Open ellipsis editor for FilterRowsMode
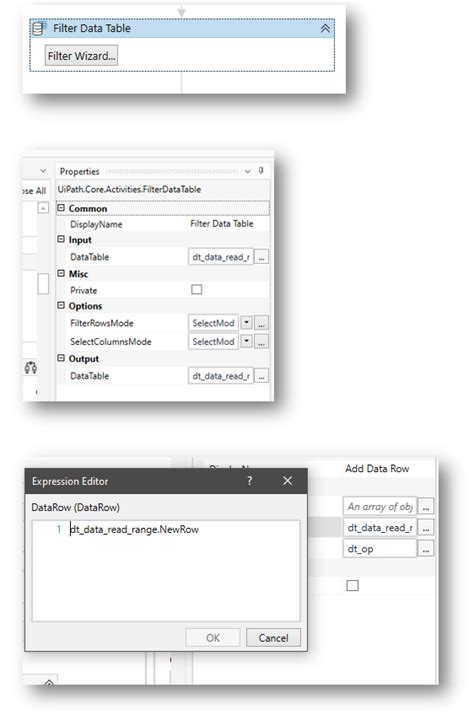Viewport: 474px width, 715px height. pyautogui.click(x=261, y=323)
